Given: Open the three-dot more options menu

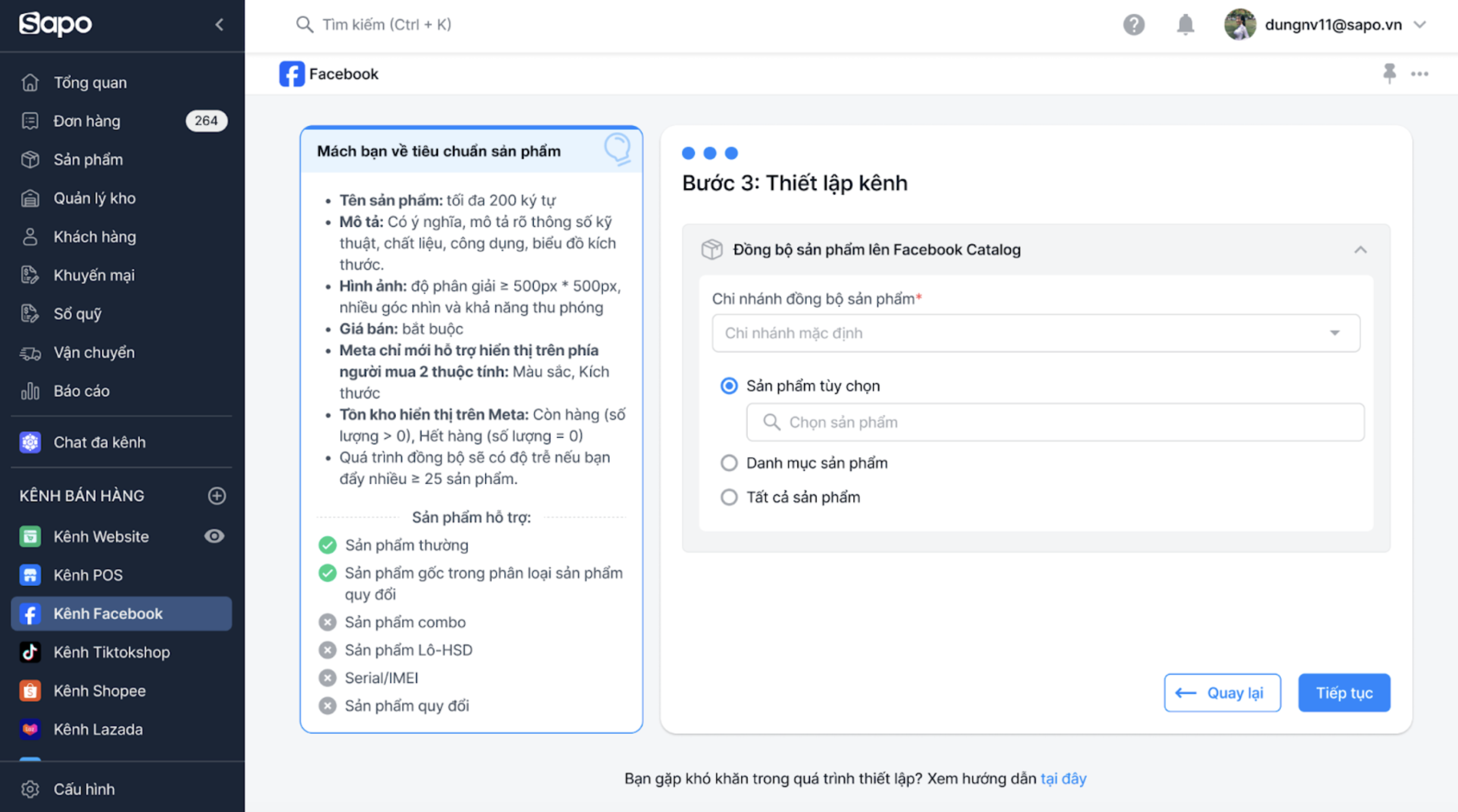Looking at the screenshot, I should [x=1419, y=74].
